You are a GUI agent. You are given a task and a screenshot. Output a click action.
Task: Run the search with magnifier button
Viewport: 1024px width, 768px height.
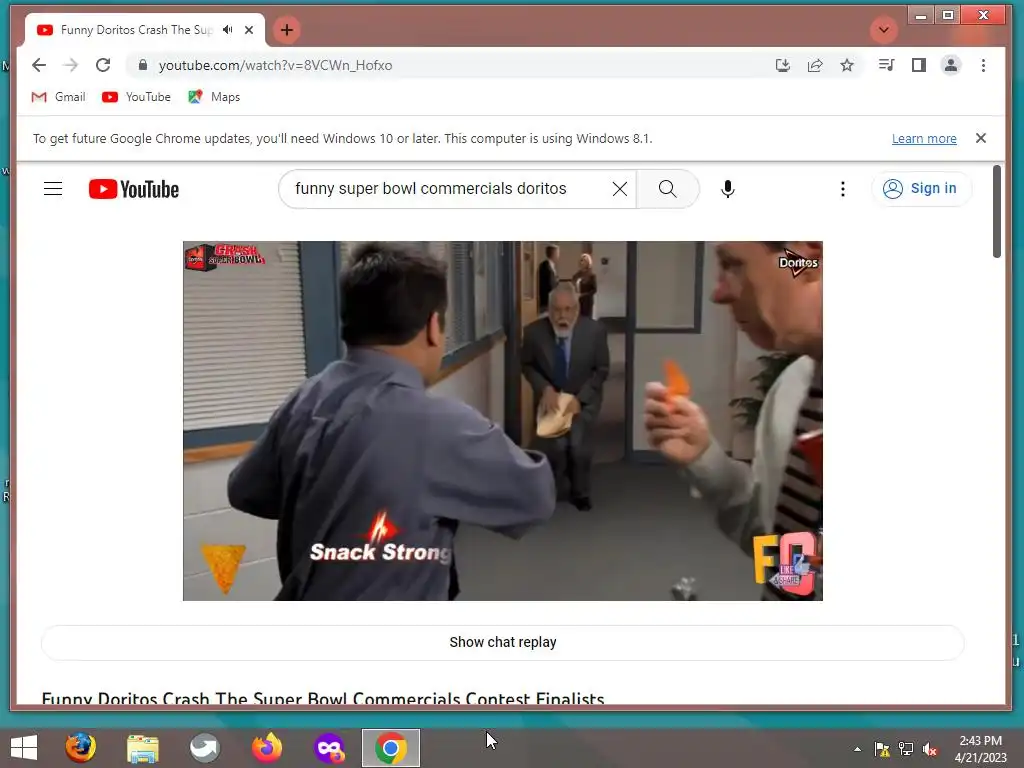pos(667,189)
